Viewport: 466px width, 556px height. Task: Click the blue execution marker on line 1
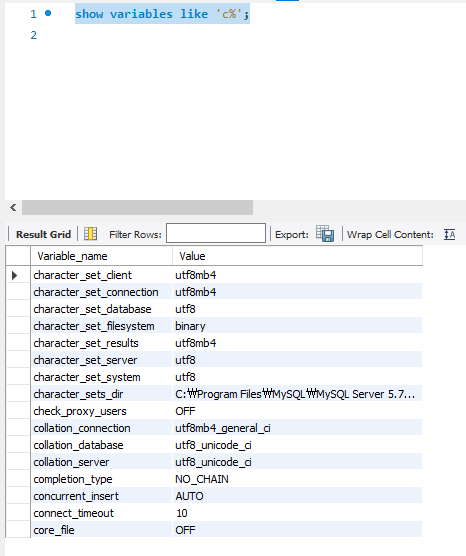pyautogui.click(x=48, y=13)
